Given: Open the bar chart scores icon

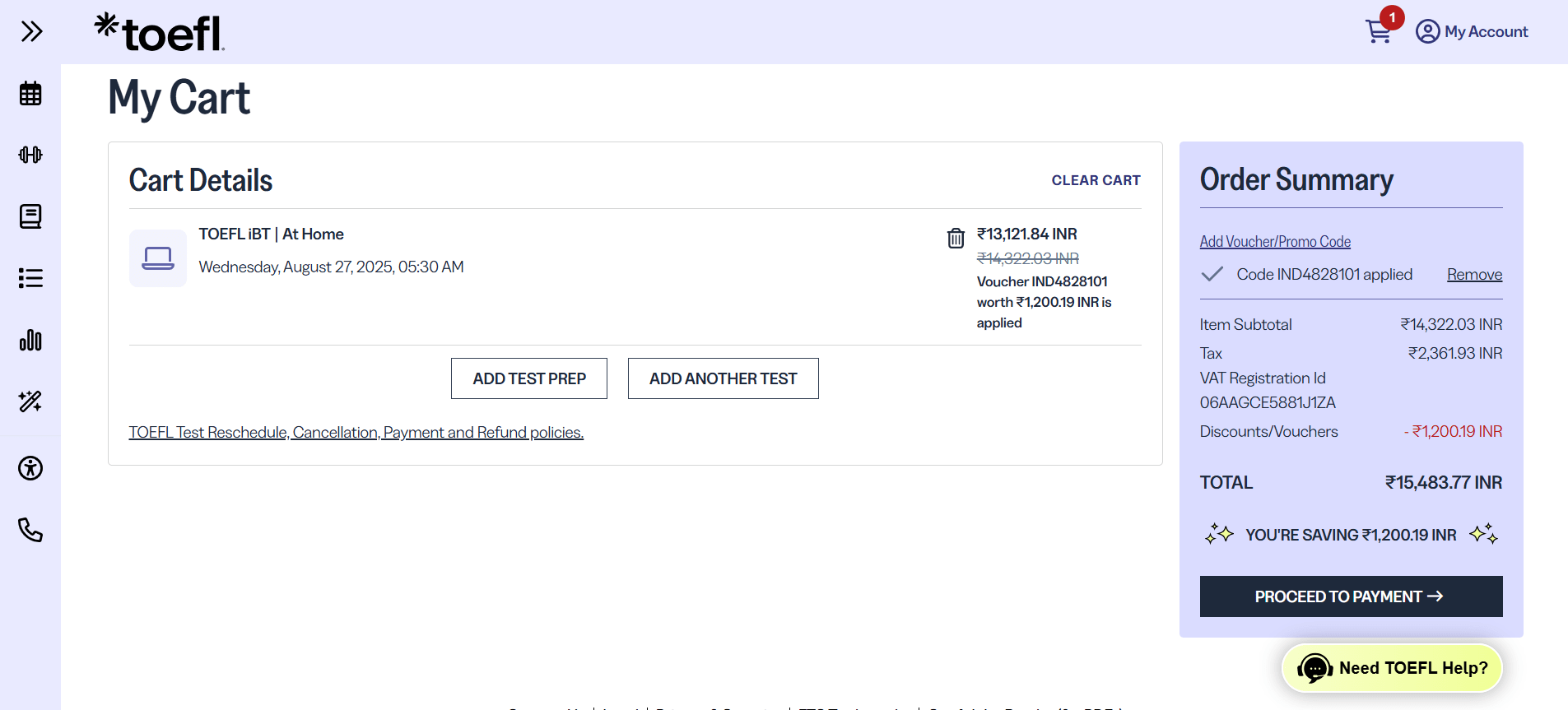Looking at the screenshot, I should coord(30,340).
